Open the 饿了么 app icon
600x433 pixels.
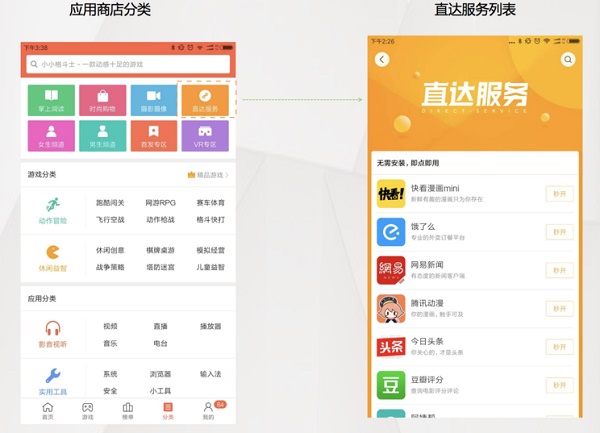[390, 232]
